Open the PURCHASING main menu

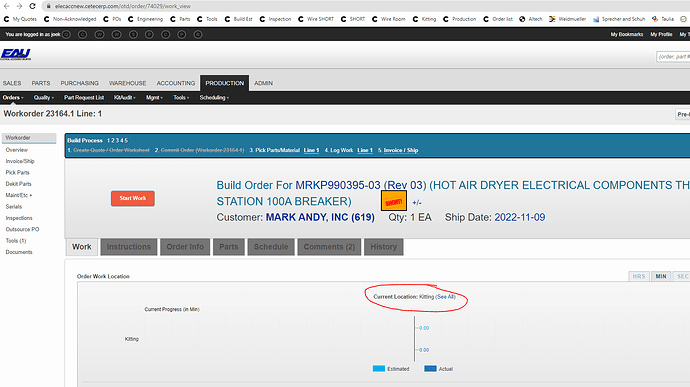pos(80,83)
